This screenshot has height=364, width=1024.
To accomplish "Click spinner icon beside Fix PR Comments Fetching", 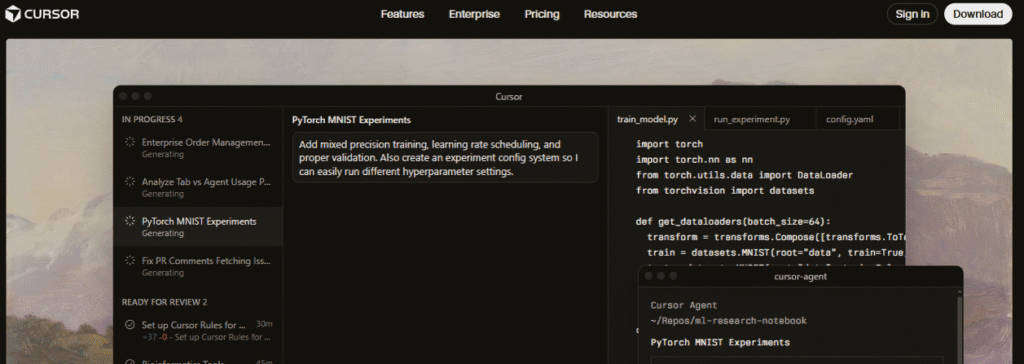I will coord(129,261).
